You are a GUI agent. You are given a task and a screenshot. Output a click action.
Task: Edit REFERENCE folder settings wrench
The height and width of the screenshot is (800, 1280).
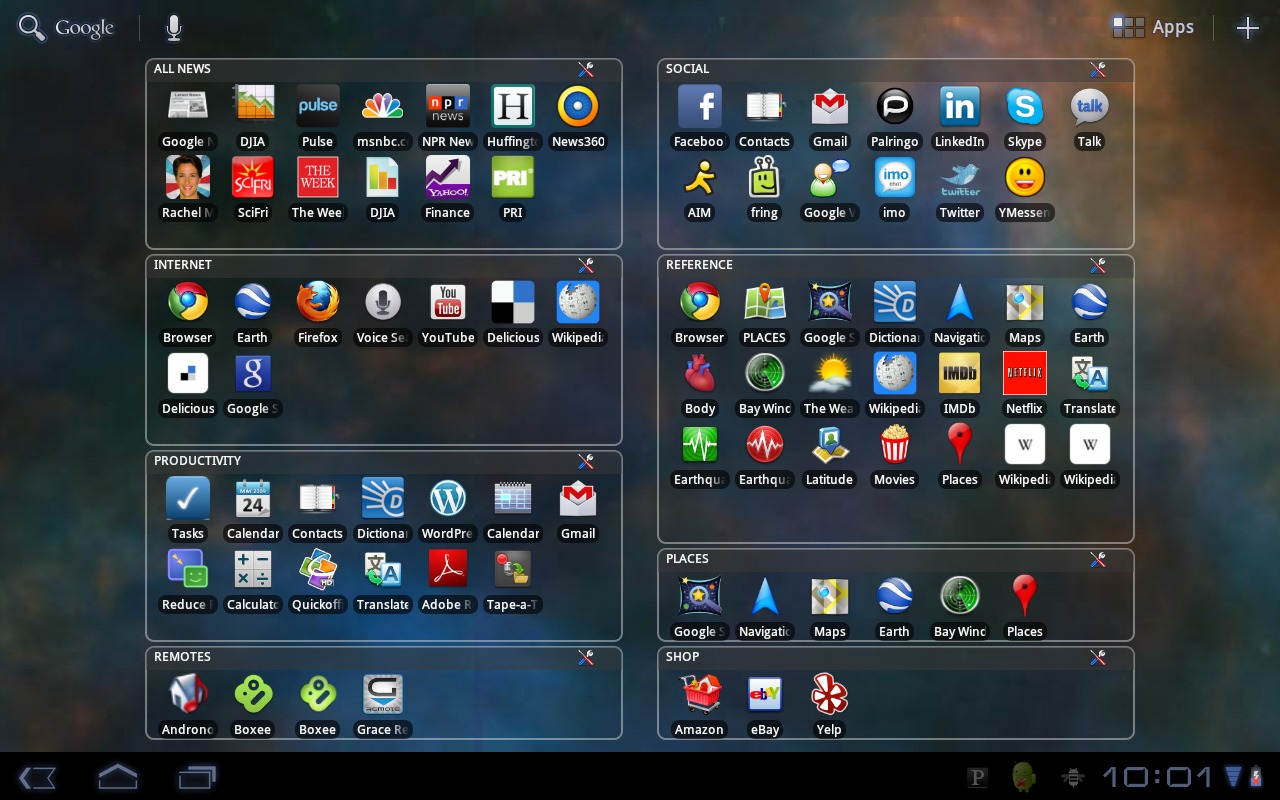pos(1098,265)
